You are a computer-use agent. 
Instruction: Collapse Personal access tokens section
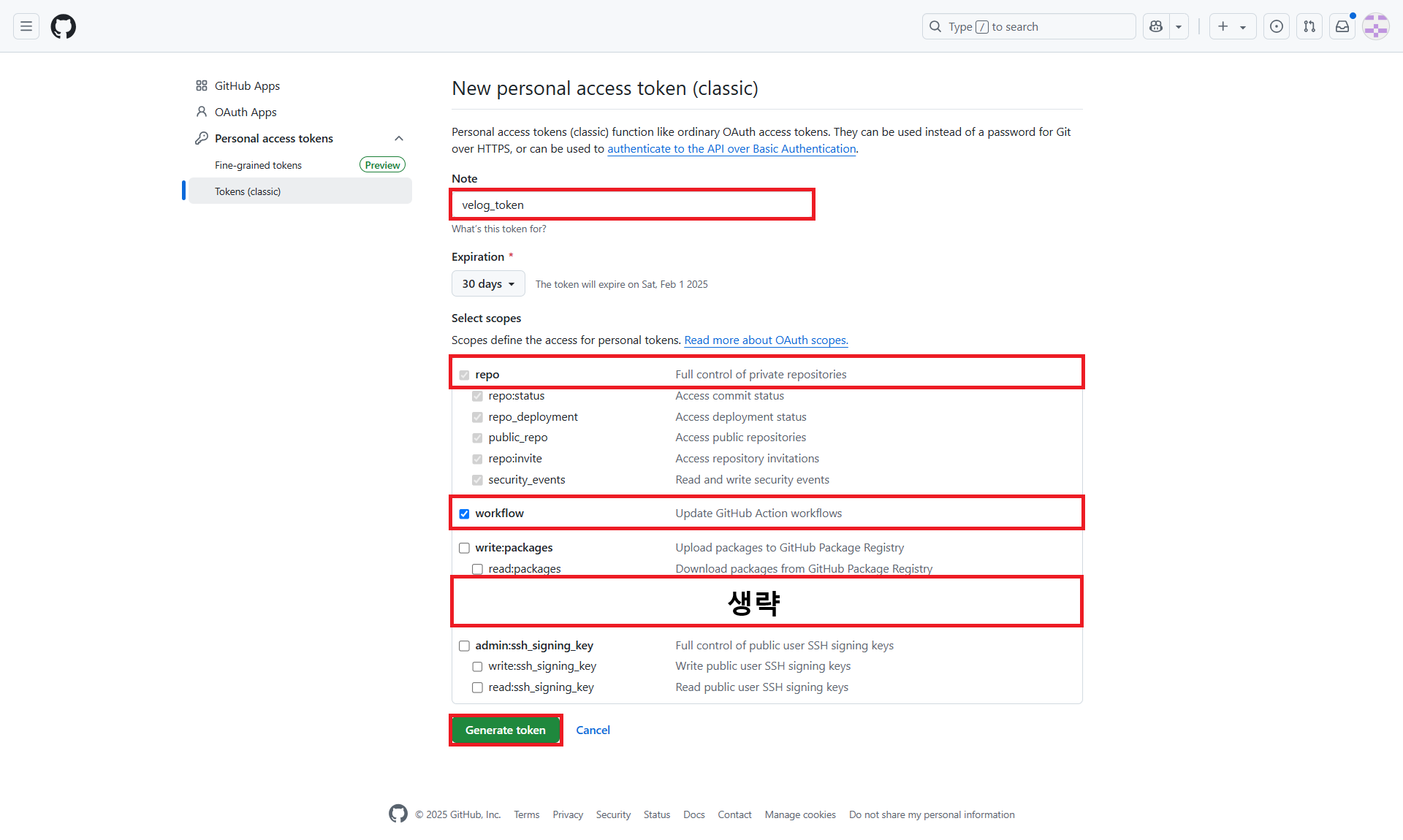(x=399, y=138)
